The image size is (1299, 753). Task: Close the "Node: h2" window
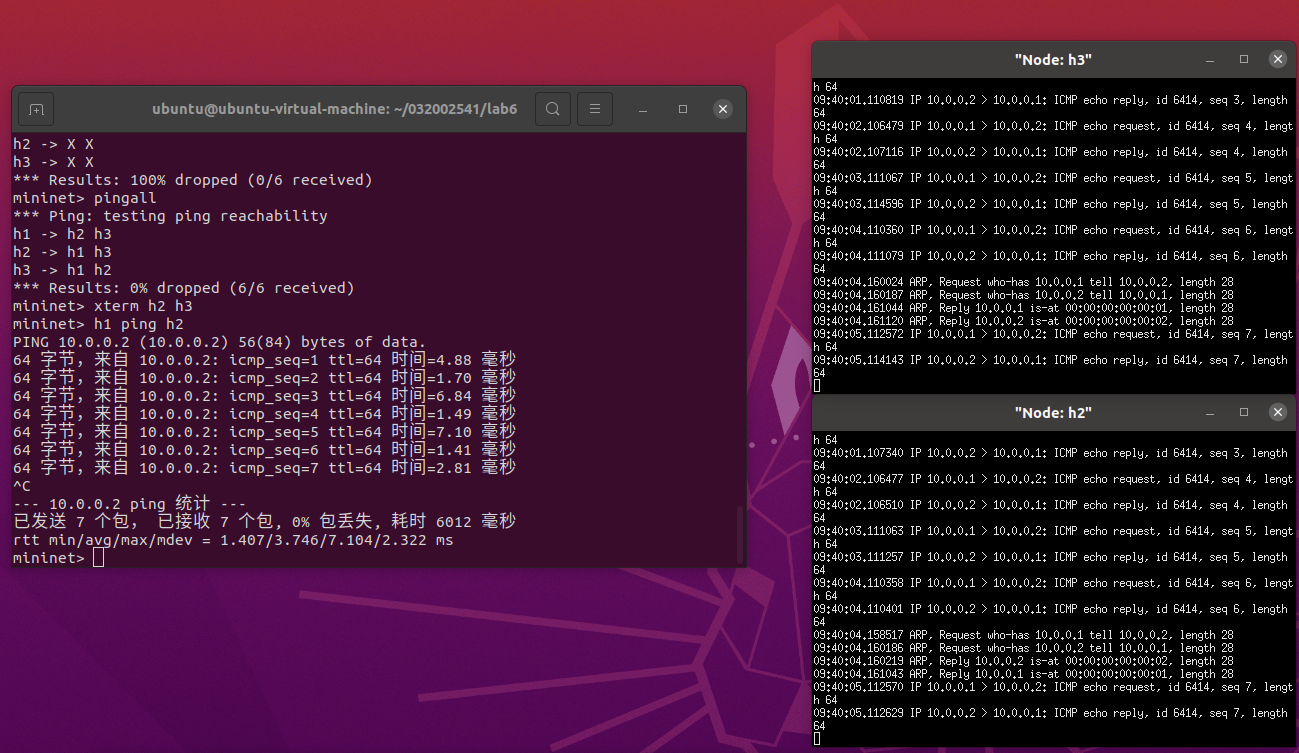pos(1277,413)
